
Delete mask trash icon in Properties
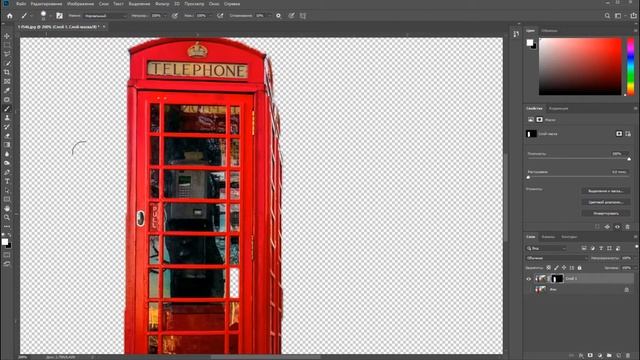coord(628,227)
